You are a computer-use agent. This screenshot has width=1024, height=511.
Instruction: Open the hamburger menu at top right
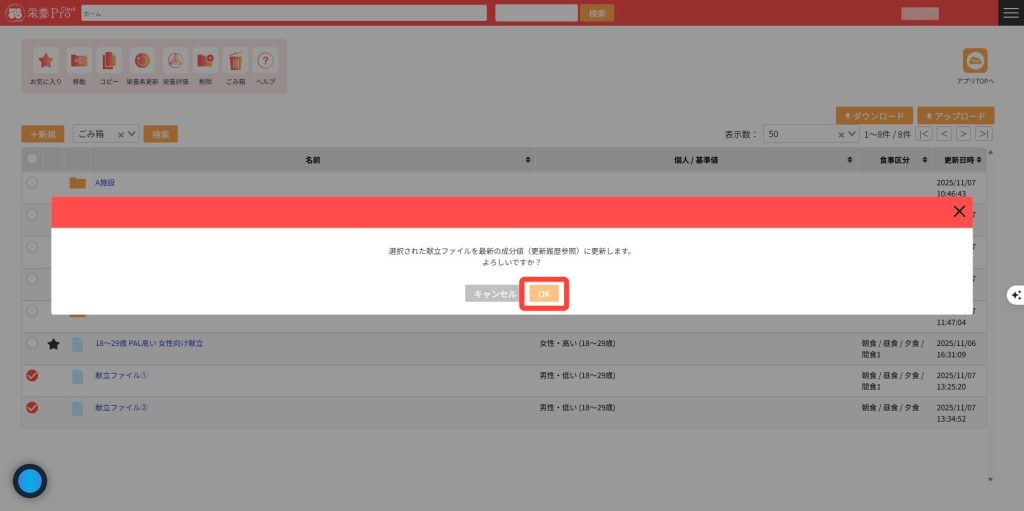(1011, 13)
